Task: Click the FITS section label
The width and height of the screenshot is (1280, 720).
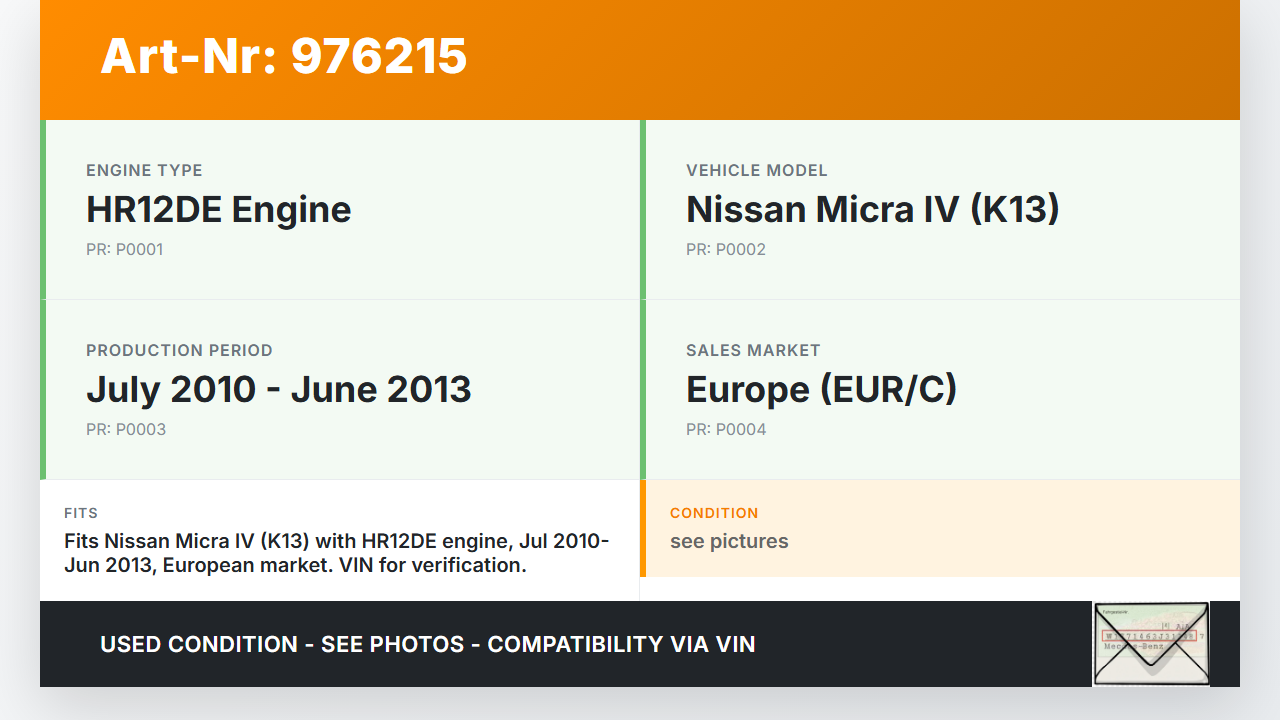Action: coord(80,513)
